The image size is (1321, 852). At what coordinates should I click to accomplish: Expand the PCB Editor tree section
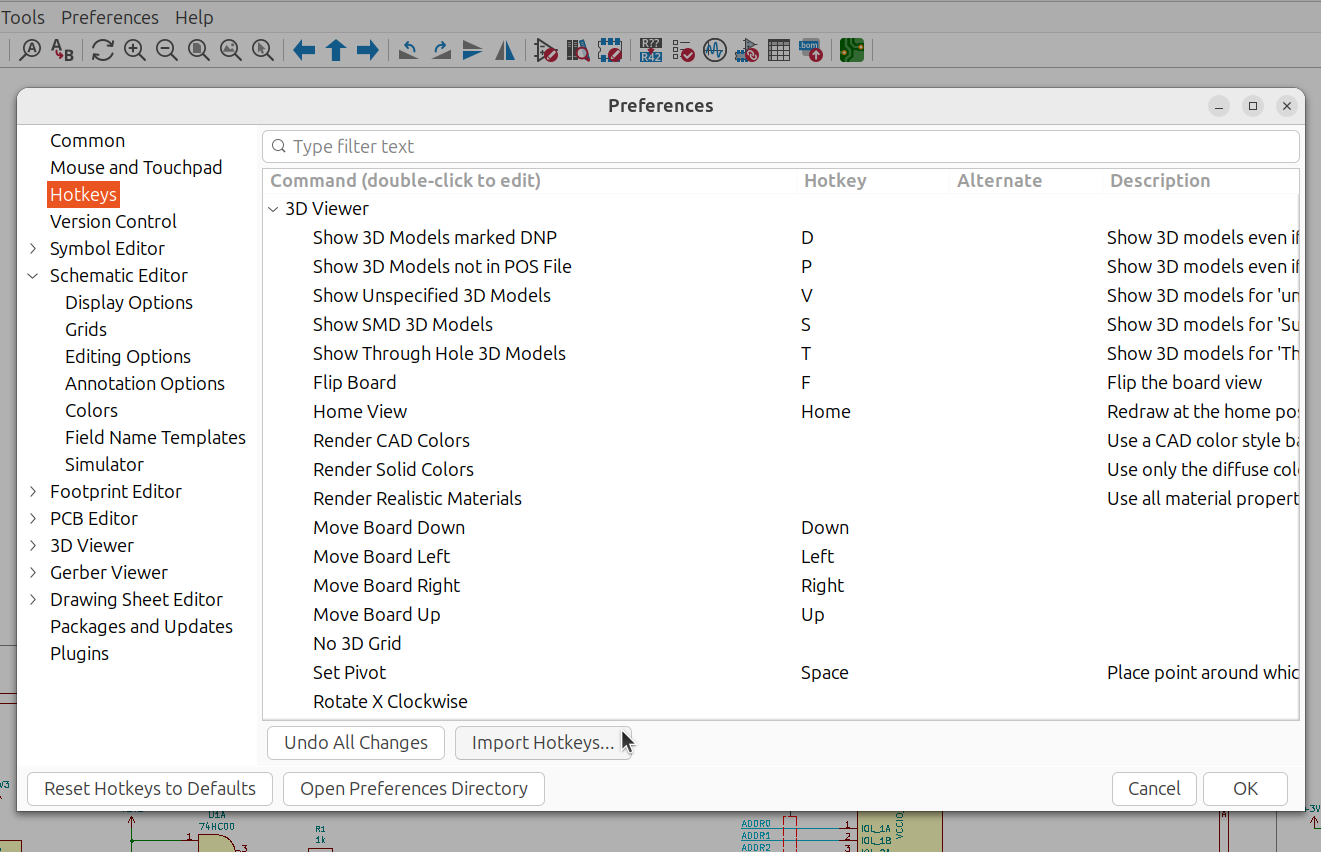33,519
